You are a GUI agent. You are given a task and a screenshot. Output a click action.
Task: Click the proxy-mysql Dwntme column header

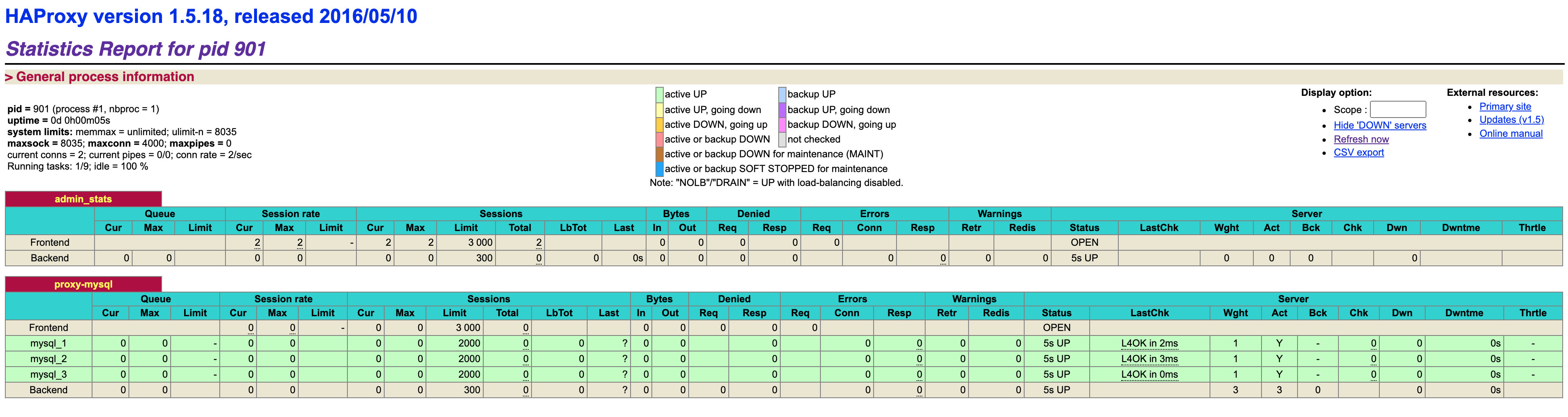[1464, 313]
